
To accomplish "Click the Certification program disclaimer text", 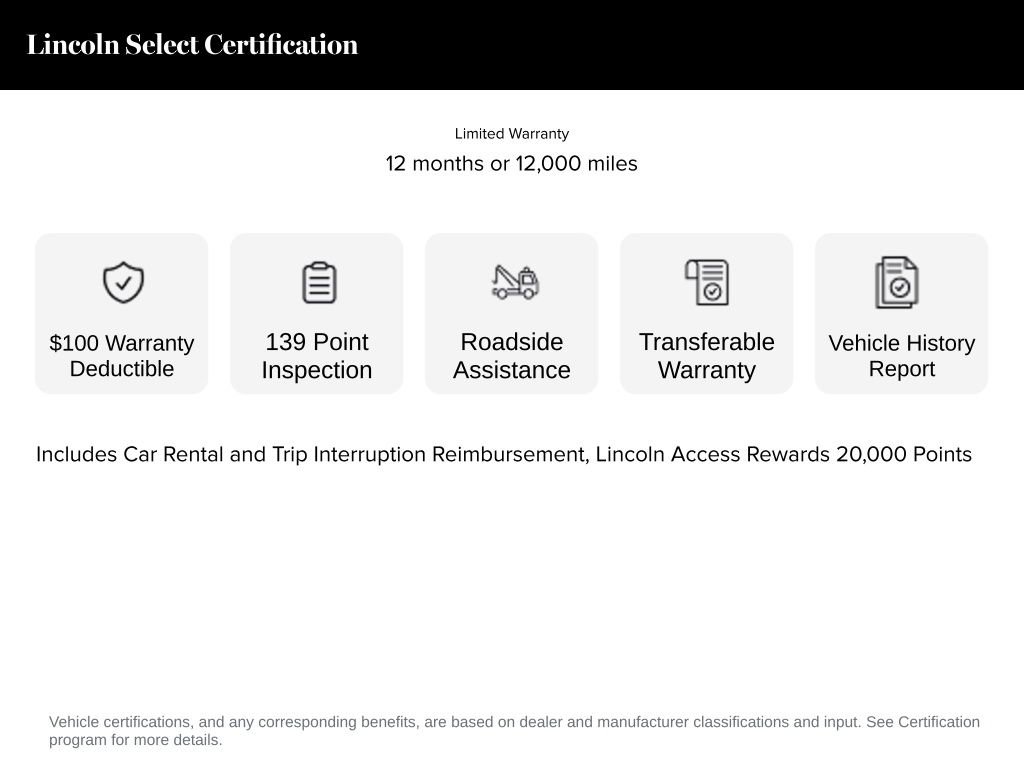I will coord(514,730).
